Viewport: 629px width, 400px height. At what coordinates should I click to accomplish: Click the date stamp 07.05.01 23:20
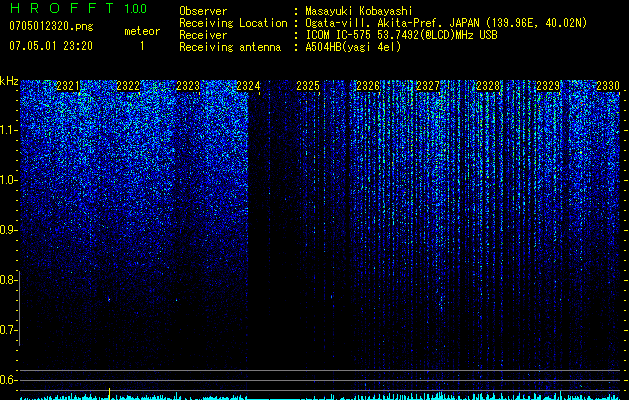[51, 46]
